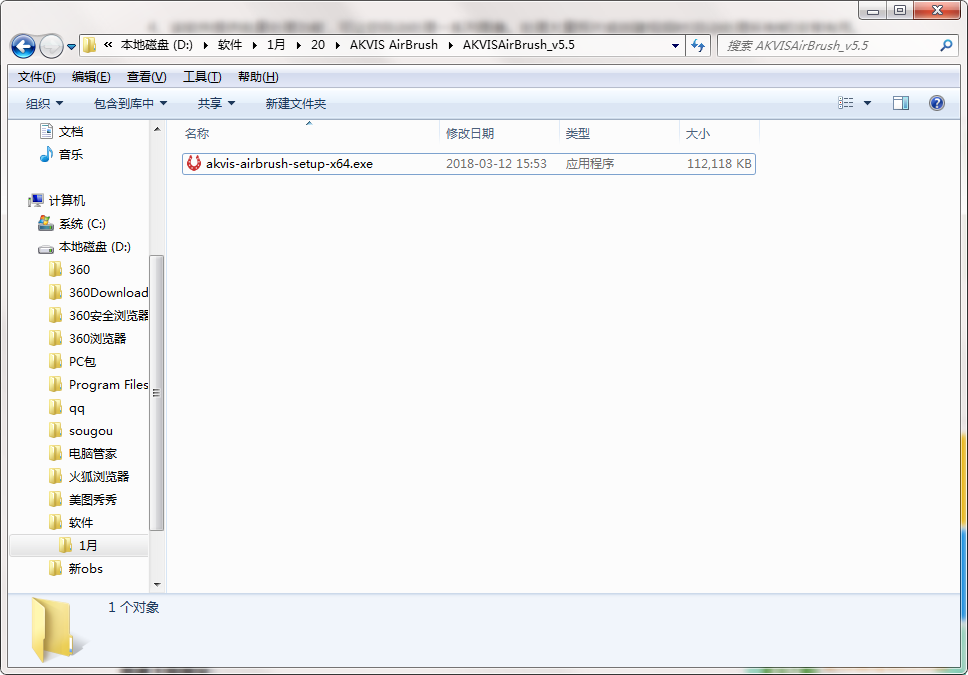968x675 pixels.
Task: Sort files by 名称 column
Action: 197,133
